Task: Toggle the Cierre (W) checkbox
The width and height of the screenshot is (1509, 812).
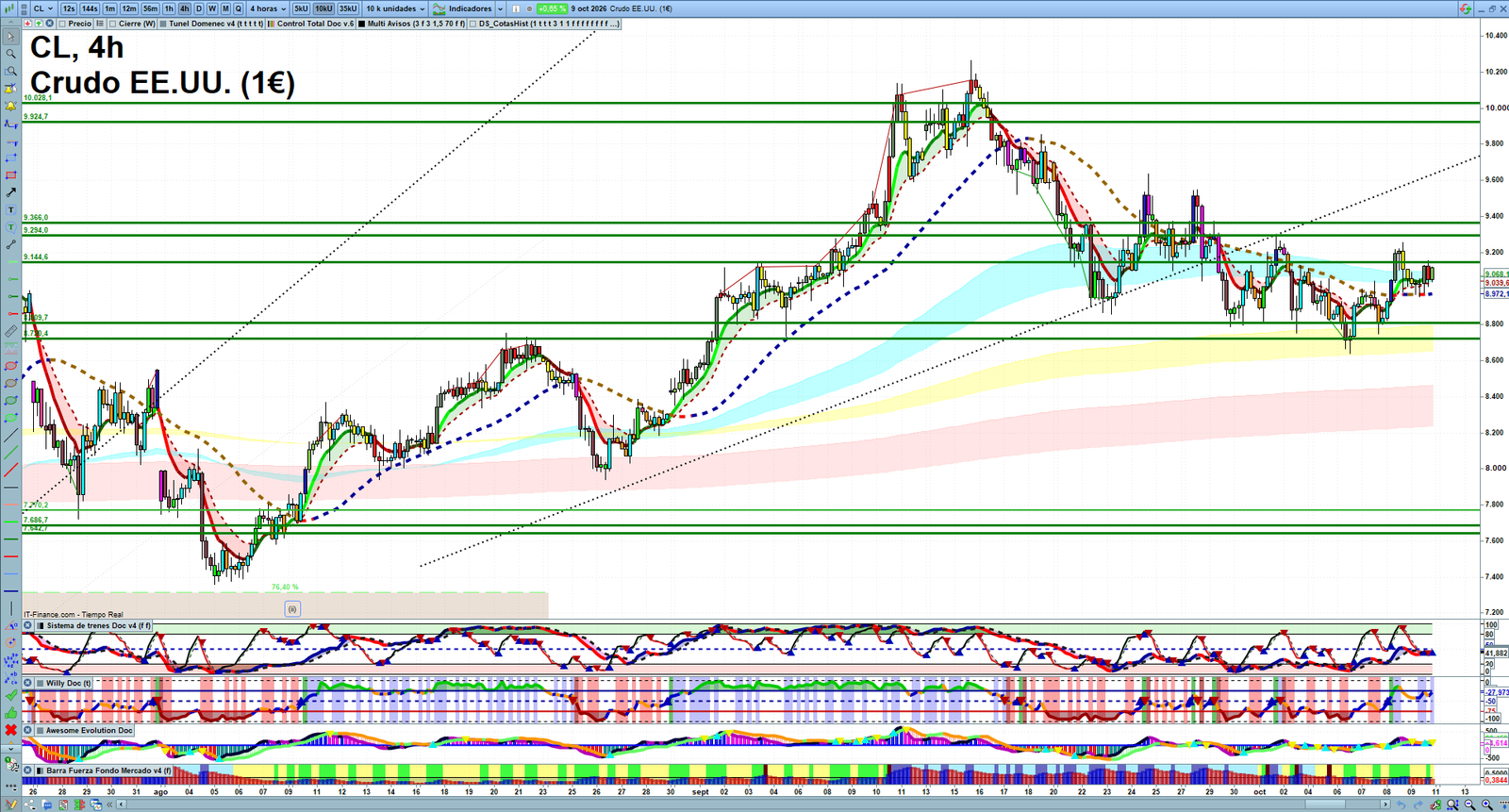Action: pyautogui.click(x=112, y=24)
